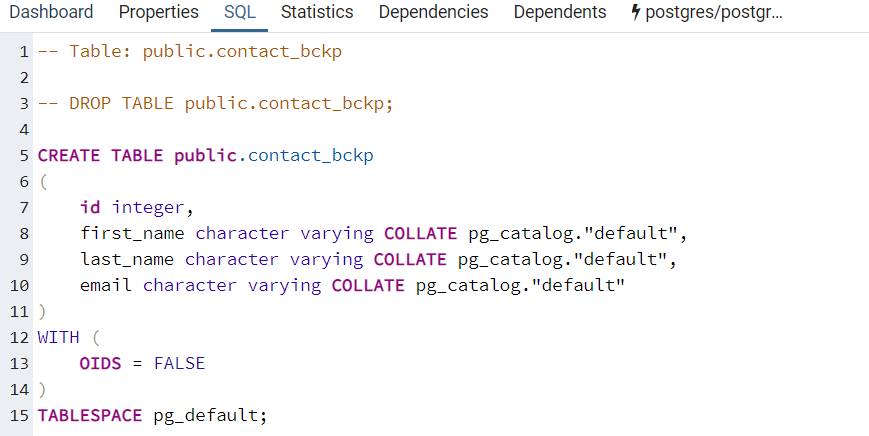
Task: Select the SQL tab
Action: point(240,13)
